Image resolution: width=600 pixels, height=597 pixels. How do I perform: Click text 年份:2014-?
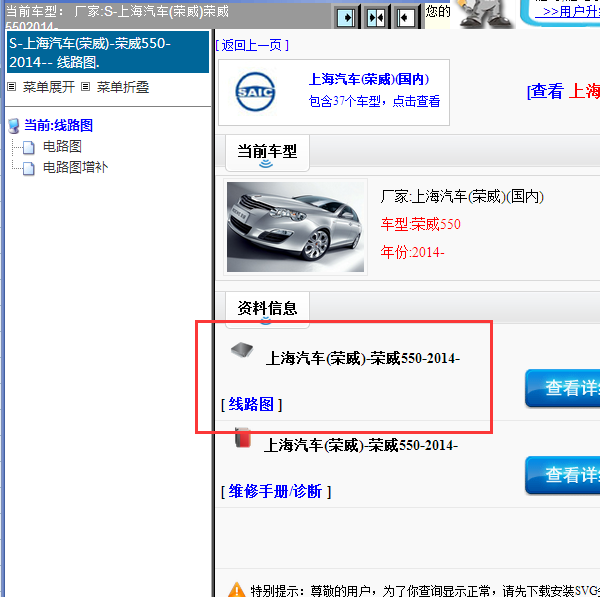tap(412, 253)
